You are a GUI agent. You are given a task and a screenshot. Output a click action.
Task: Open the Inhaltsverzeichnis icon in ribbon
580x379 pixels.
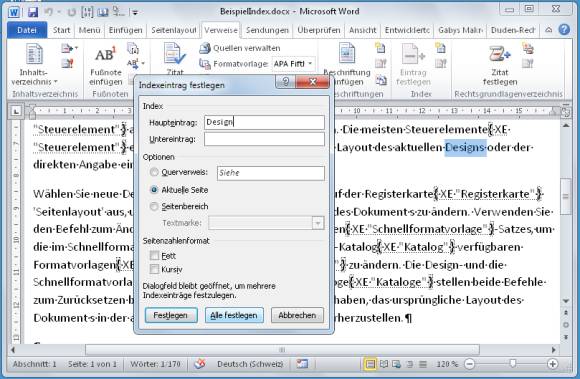(34, 55)
